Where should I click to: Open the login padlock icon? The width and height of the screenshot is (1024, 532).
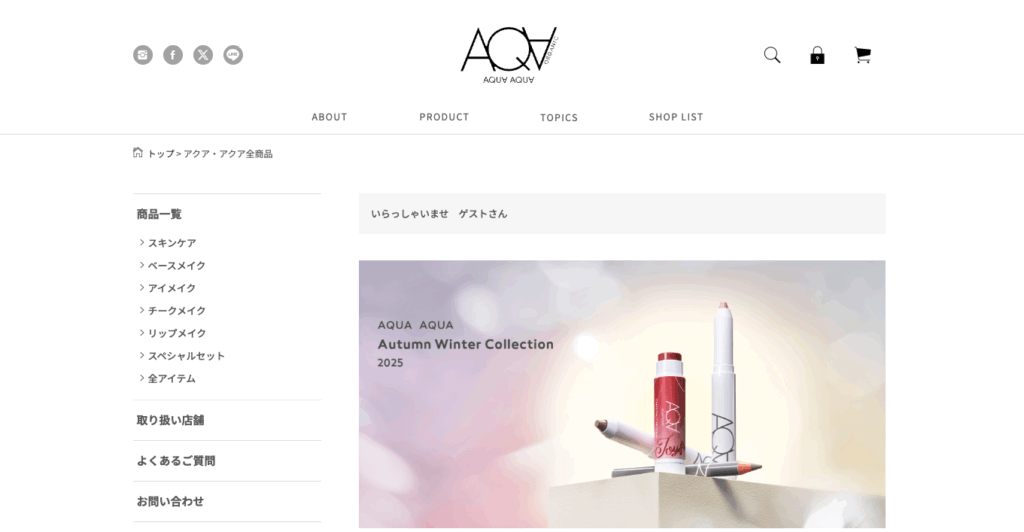817,55
